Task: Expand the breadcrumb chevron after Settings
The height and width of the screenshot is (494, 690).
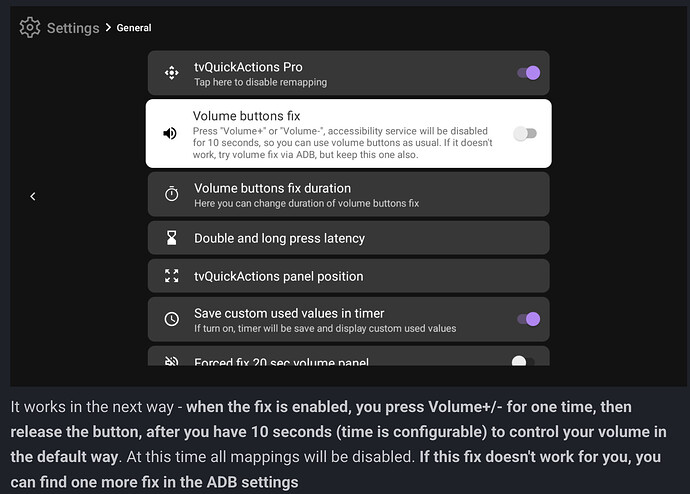Action: point(108,28)
